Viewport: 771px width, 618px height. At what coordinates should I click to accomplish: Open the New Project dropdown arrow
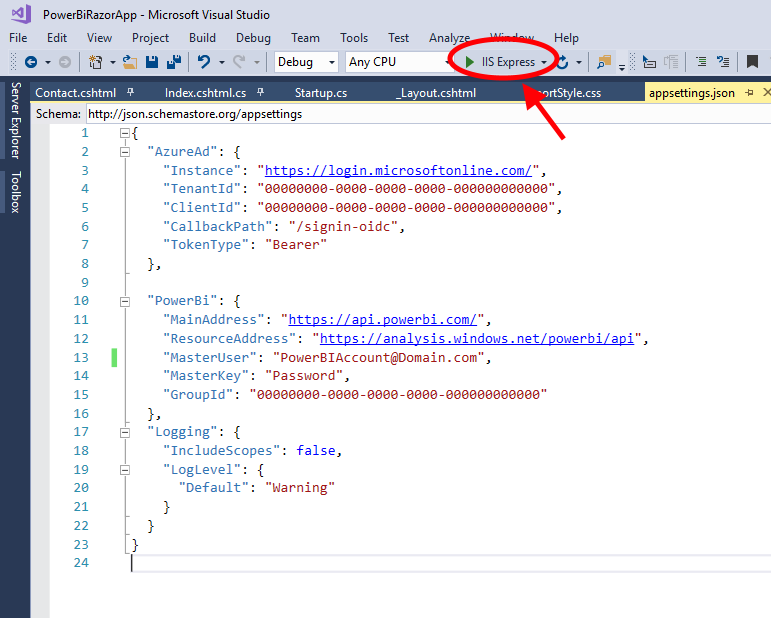point(113,62)
